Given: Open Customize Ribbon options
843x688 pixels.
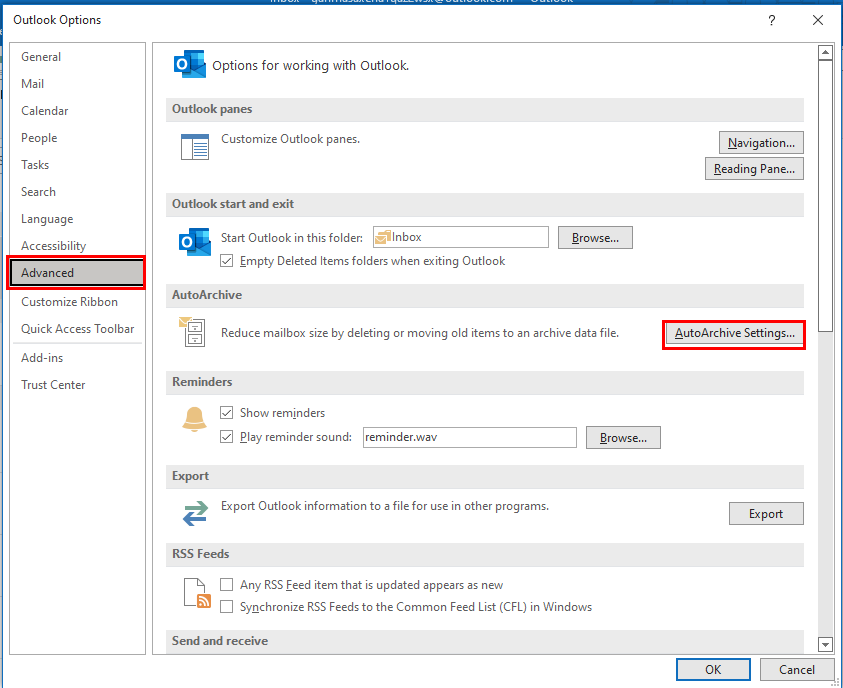Looking at the screenshot, I should click(77, 302).
